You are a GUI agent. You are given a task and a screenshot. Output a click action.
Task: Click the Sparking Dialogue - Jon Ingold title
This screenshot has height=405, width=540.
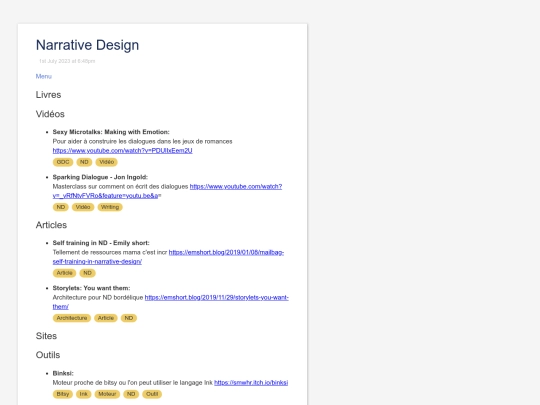pyautogui.click(x=100, y=177)
